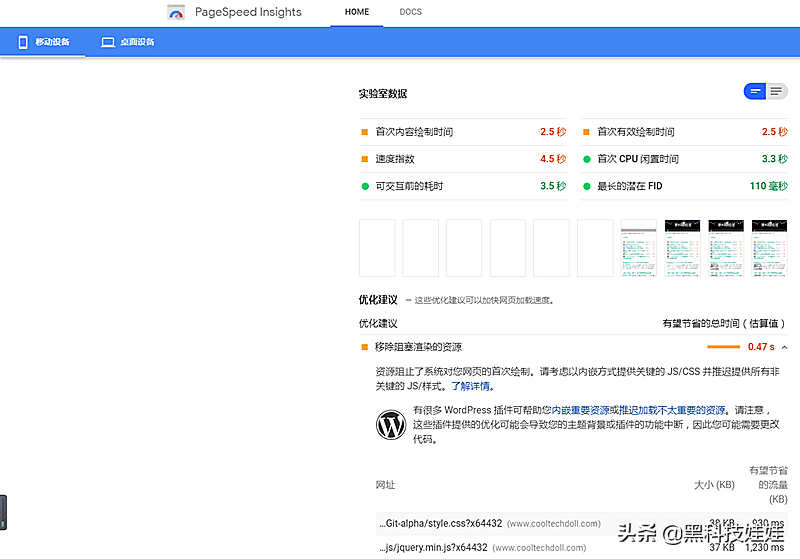Viewport: 800px width, 559px height.
Task: Open the 了解详情 link
Action: pos(470,386)
